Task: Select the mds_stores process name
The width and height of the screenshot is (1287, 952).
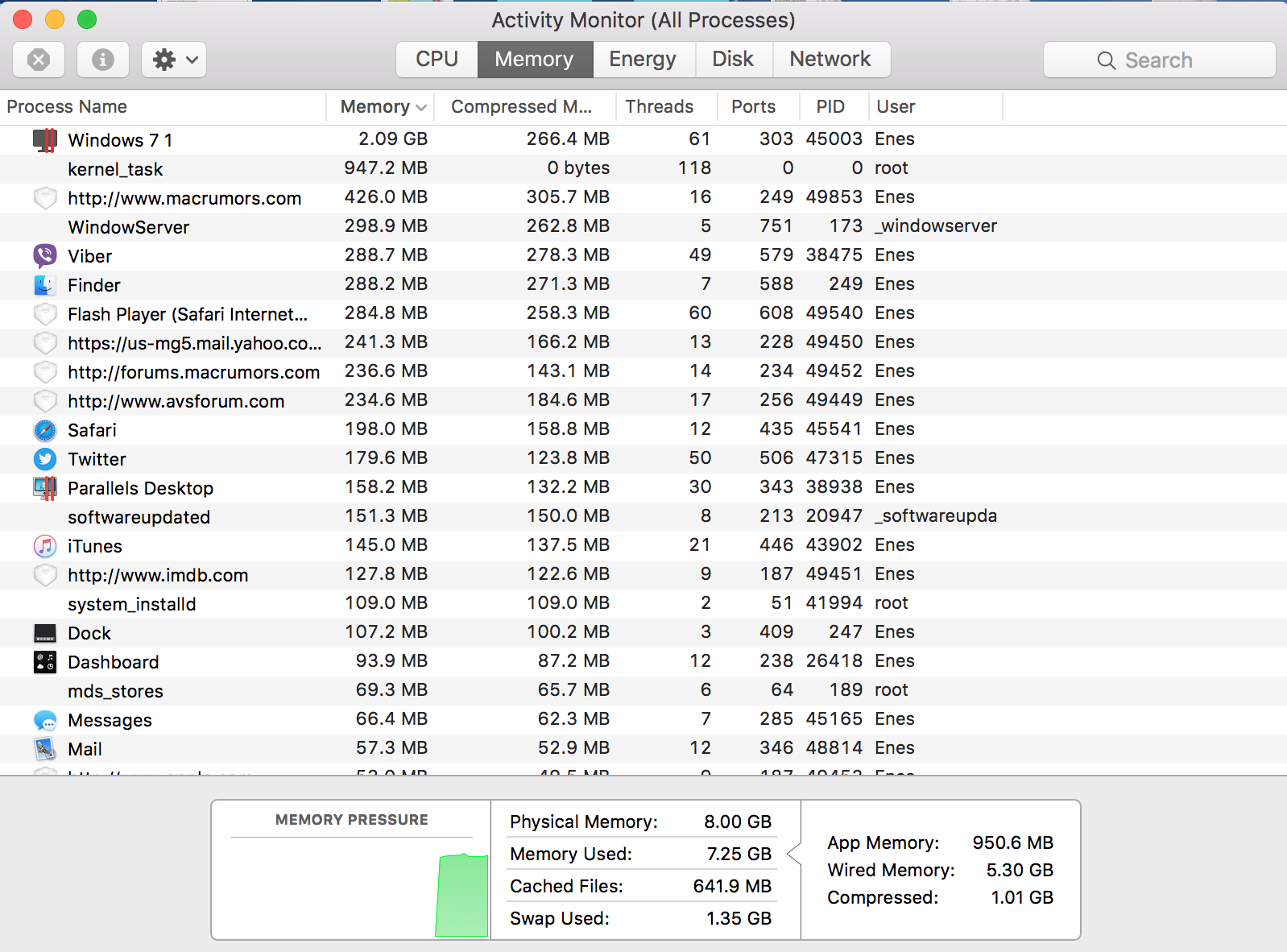Action: point(115,691)
